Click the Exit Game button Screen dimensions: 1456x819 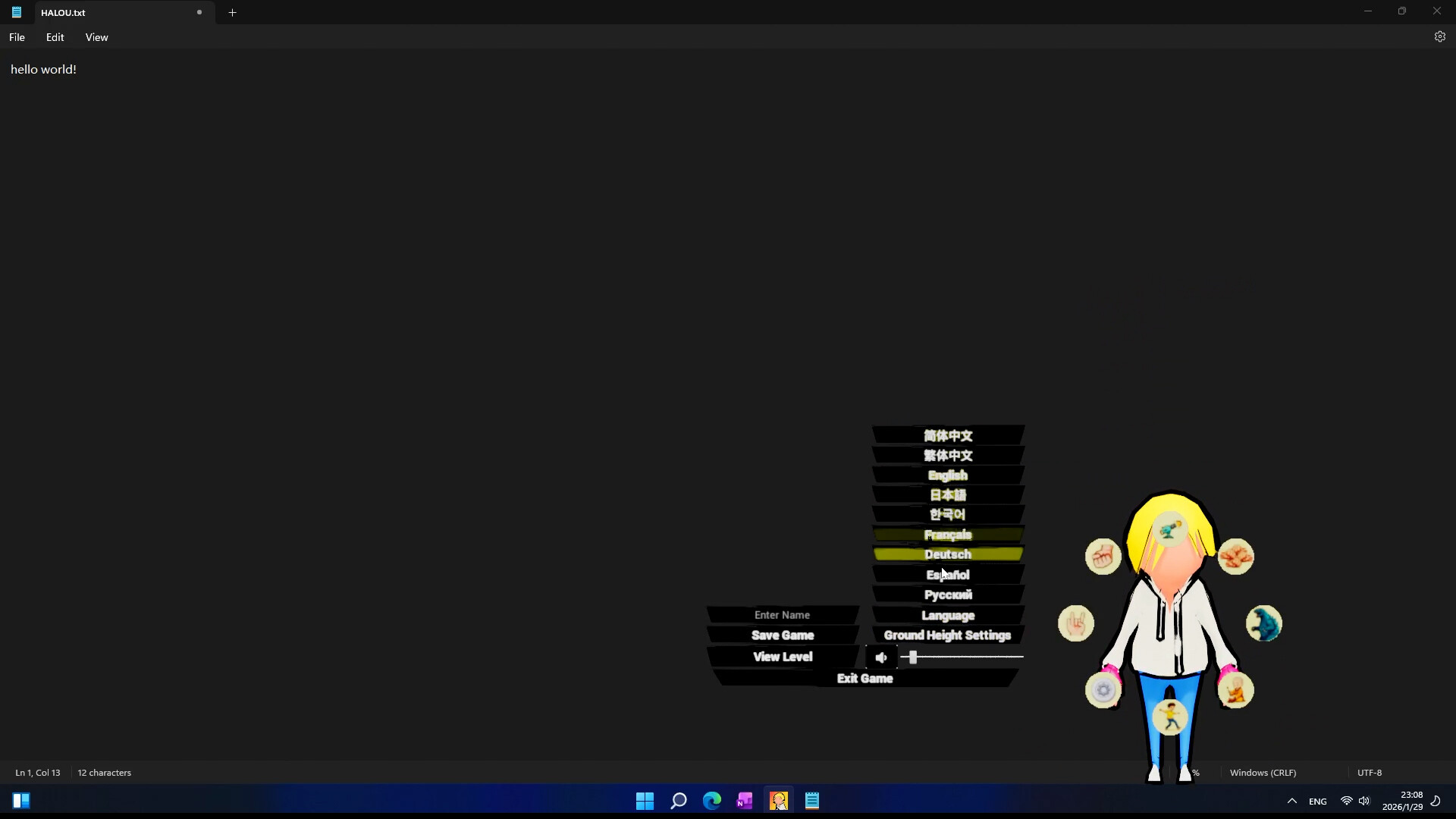tap(864, 679)
